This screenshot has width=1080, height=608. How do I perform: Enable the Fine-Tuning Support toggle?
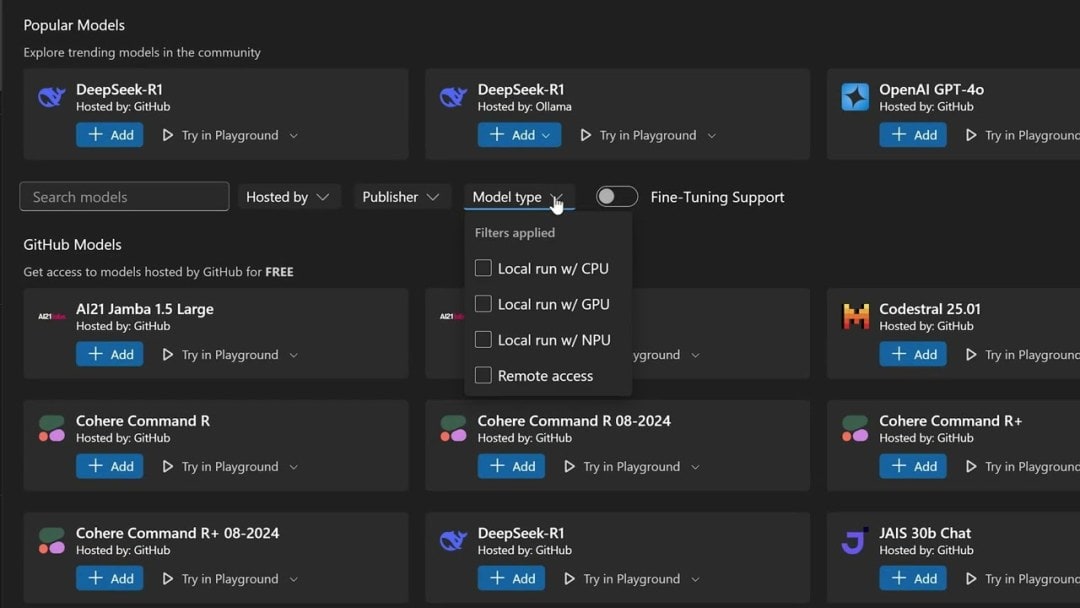pos(617,196)
